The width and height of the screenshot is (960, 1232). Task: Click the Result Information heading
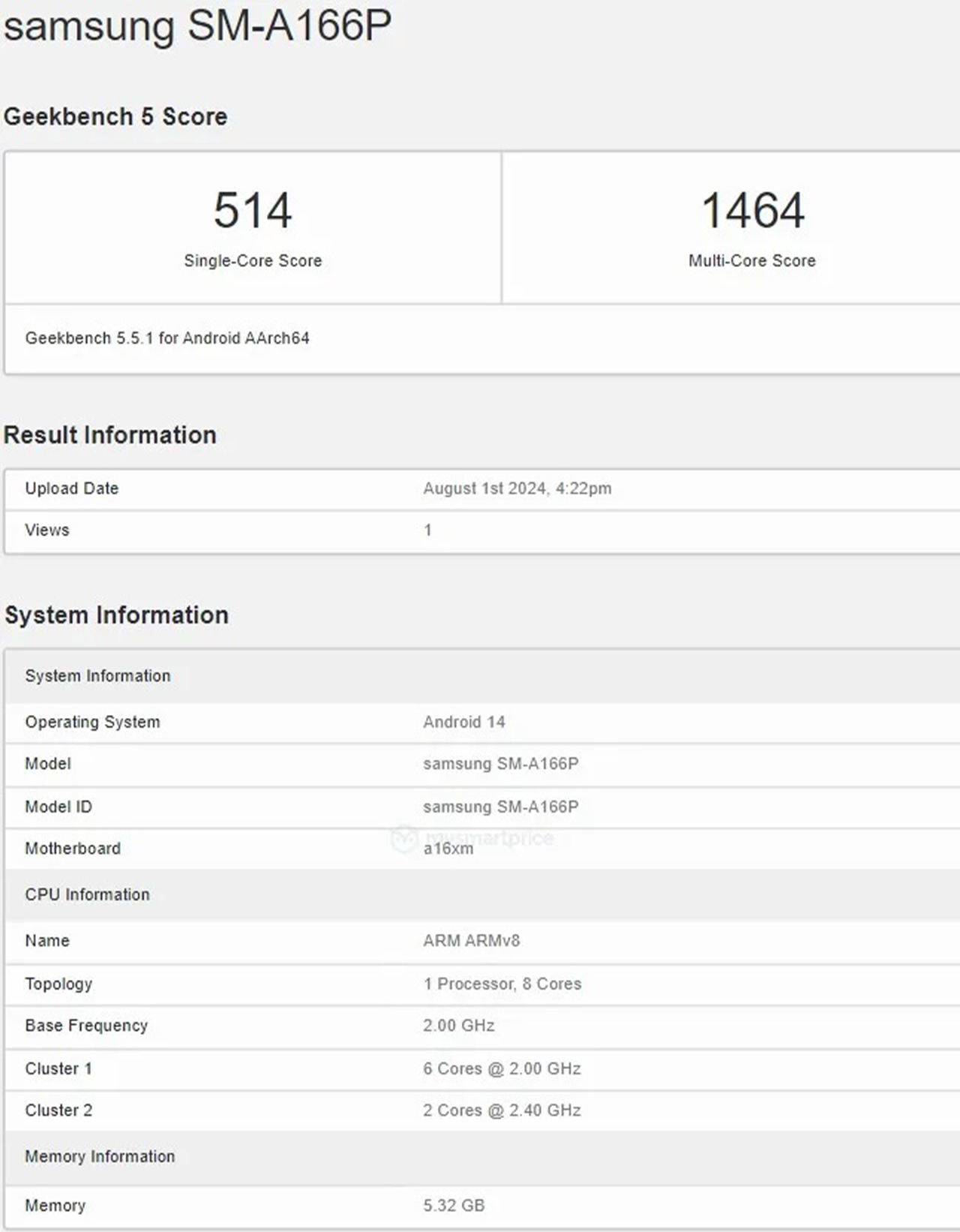[x=110, y=435]
